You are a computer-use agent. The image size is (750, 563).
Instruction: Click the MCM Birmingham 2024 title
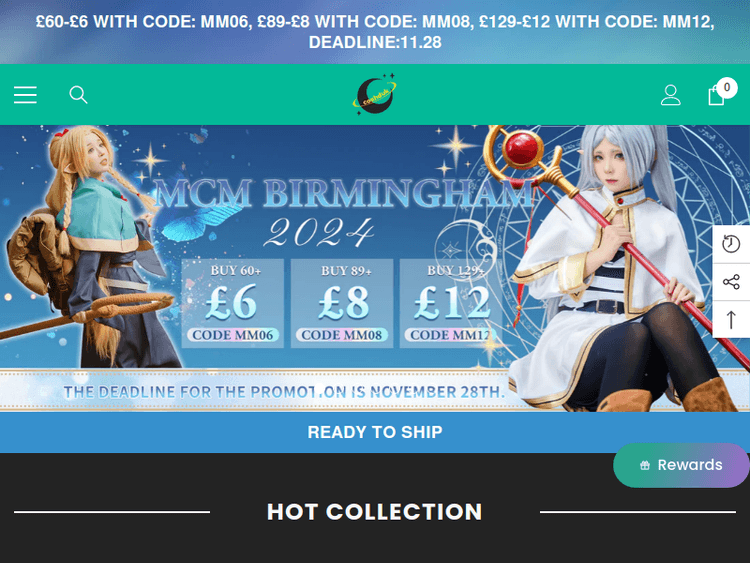(342, 212)
